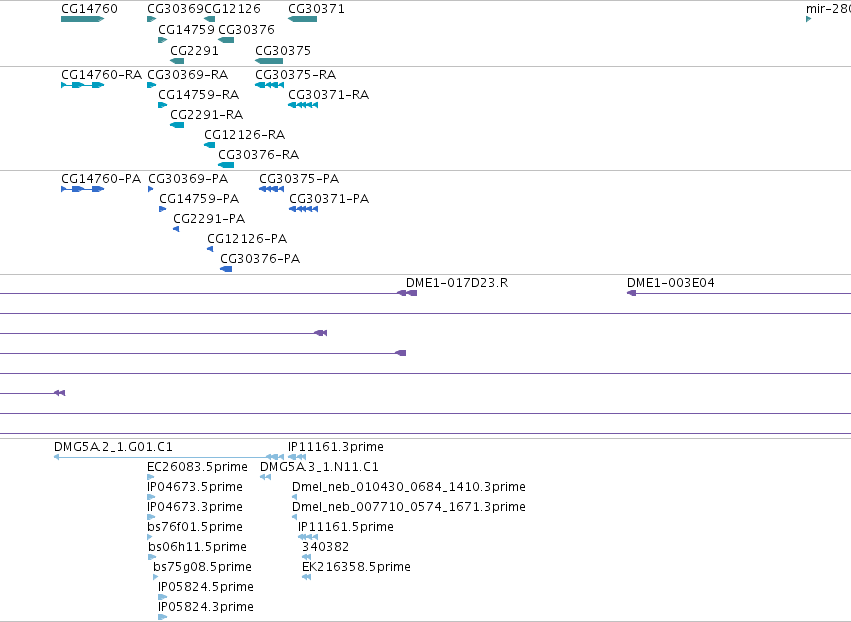
Task: Open the CG14759-PA label
Action: pyautogui.click(x=199, y=199)
